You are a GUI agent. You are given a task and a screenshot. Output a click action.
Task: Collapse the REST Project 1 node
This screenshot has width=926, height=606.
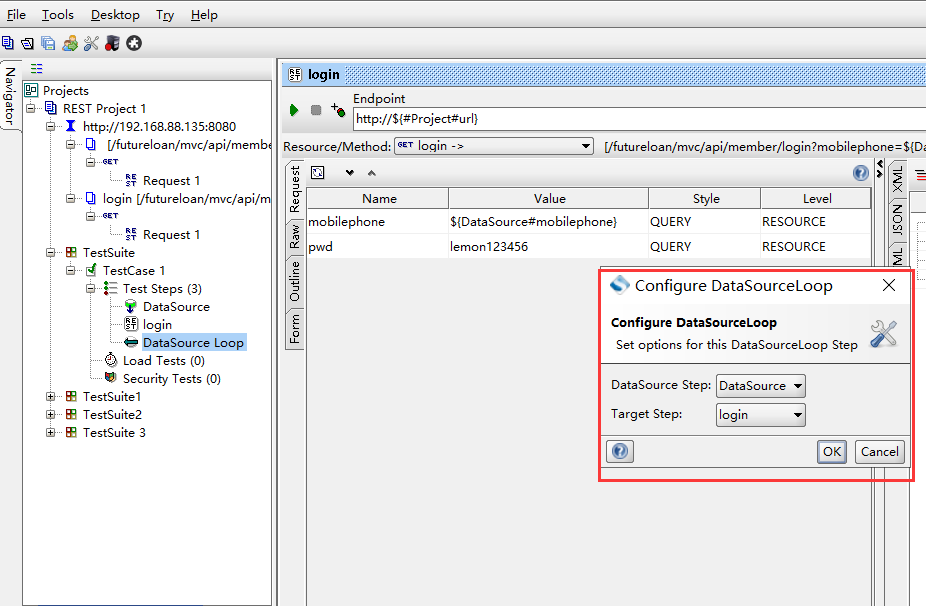[31, 108]
